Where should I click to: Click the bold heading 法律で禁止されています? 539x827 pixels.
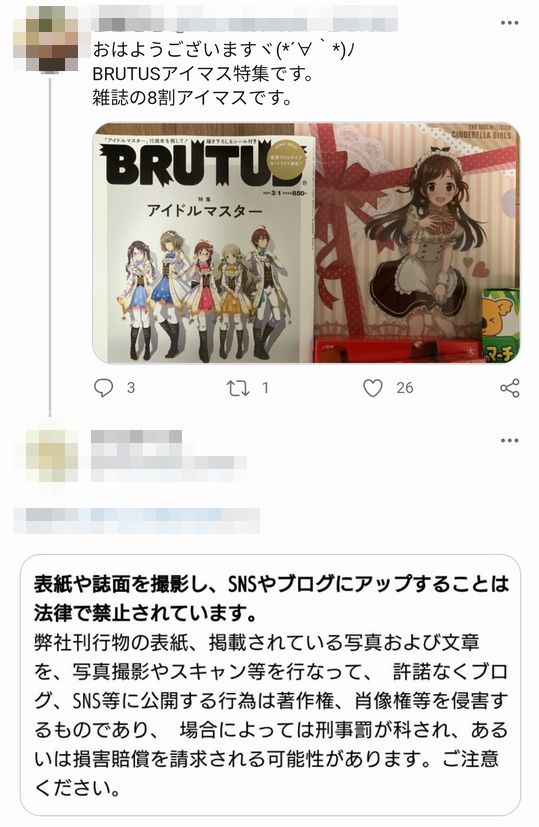146,613
